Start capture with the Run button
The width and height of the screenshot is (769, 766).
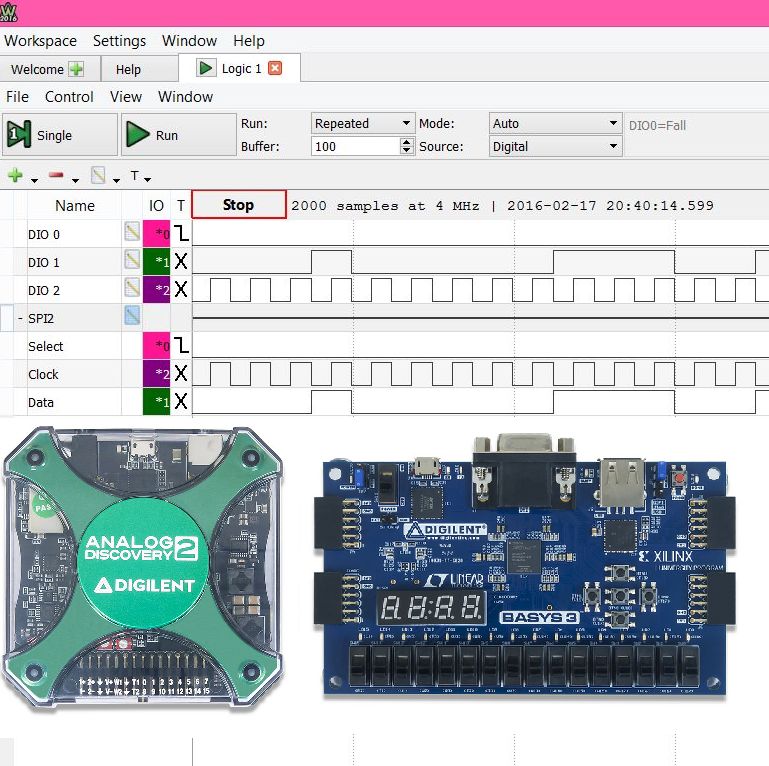(179, 135)
